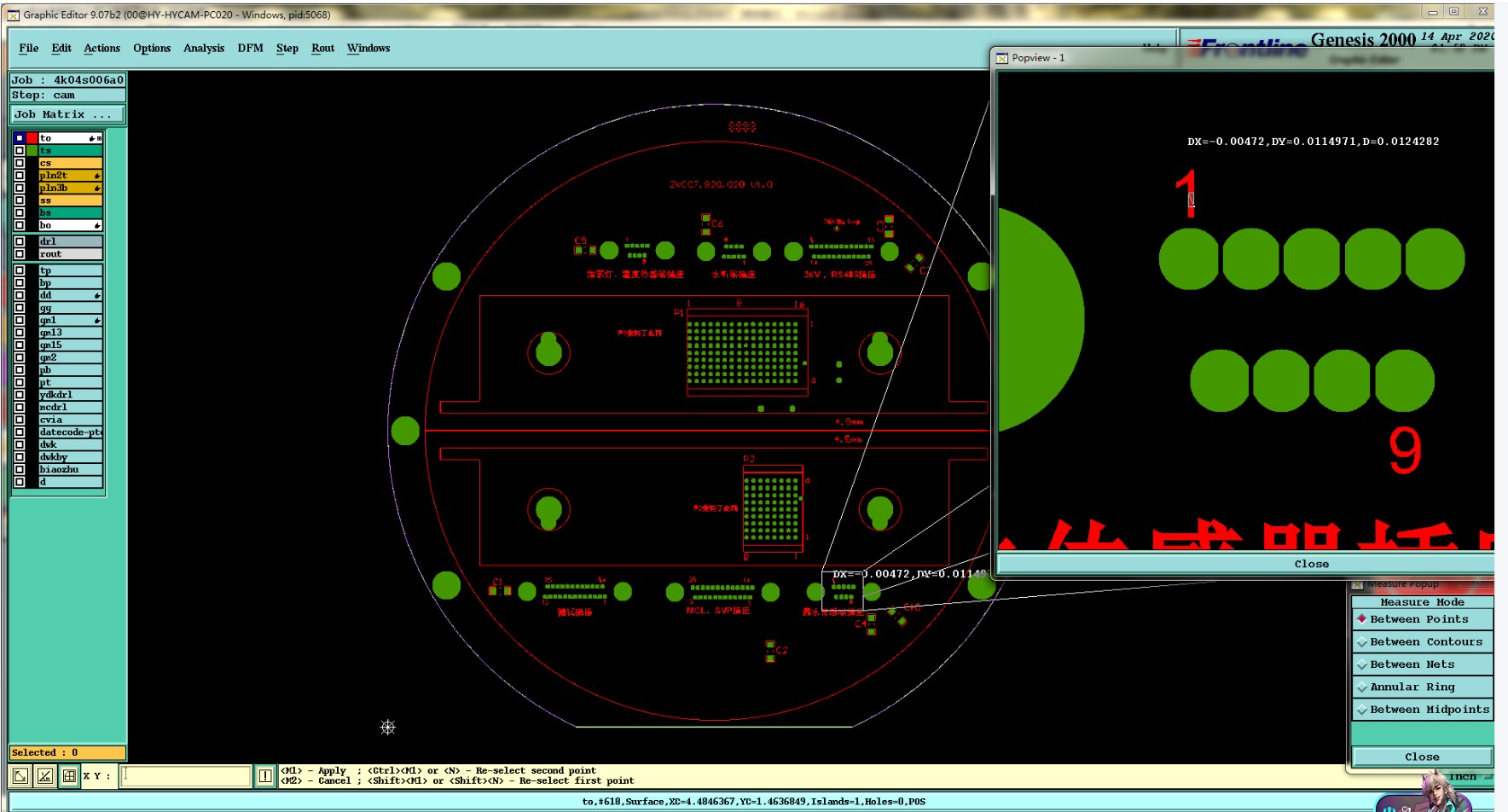Open the File menu
1508x812 pixels.
click(x=29, y=48)
